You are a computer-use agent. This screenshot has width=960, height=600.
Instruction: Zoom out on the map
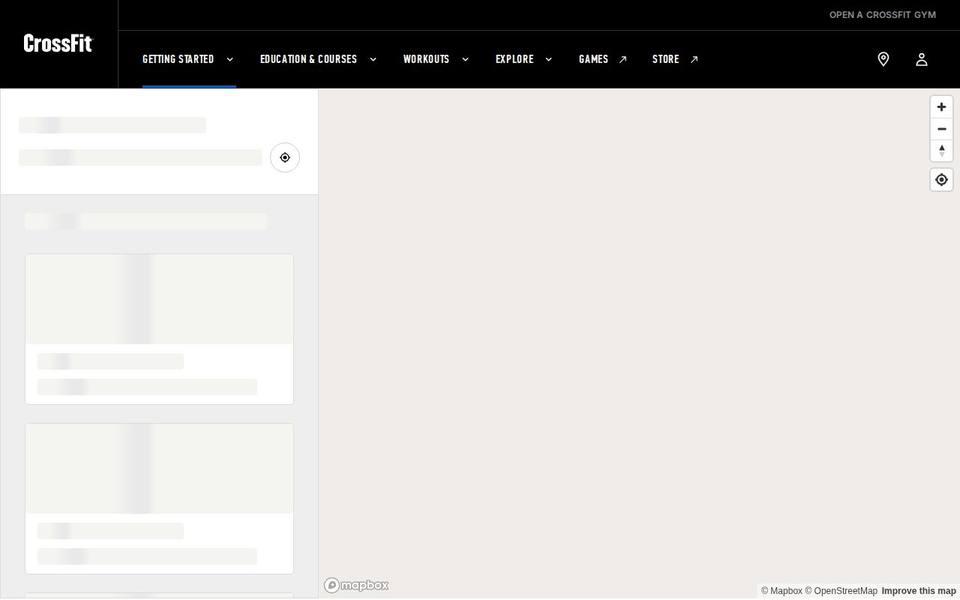click(x=942, y=129)
